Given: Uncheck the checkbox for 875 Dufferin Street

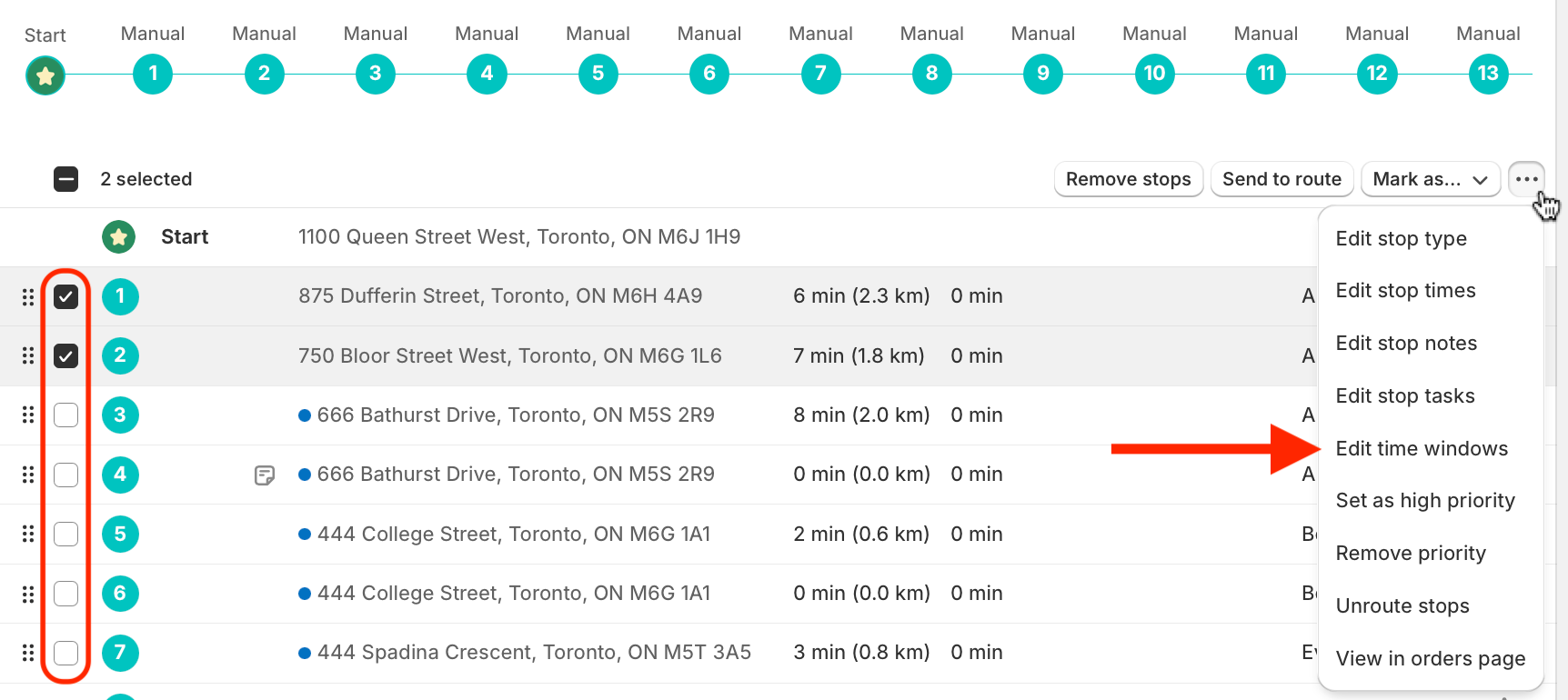Looking at the screenshot, I should click(x=65, y=296).
